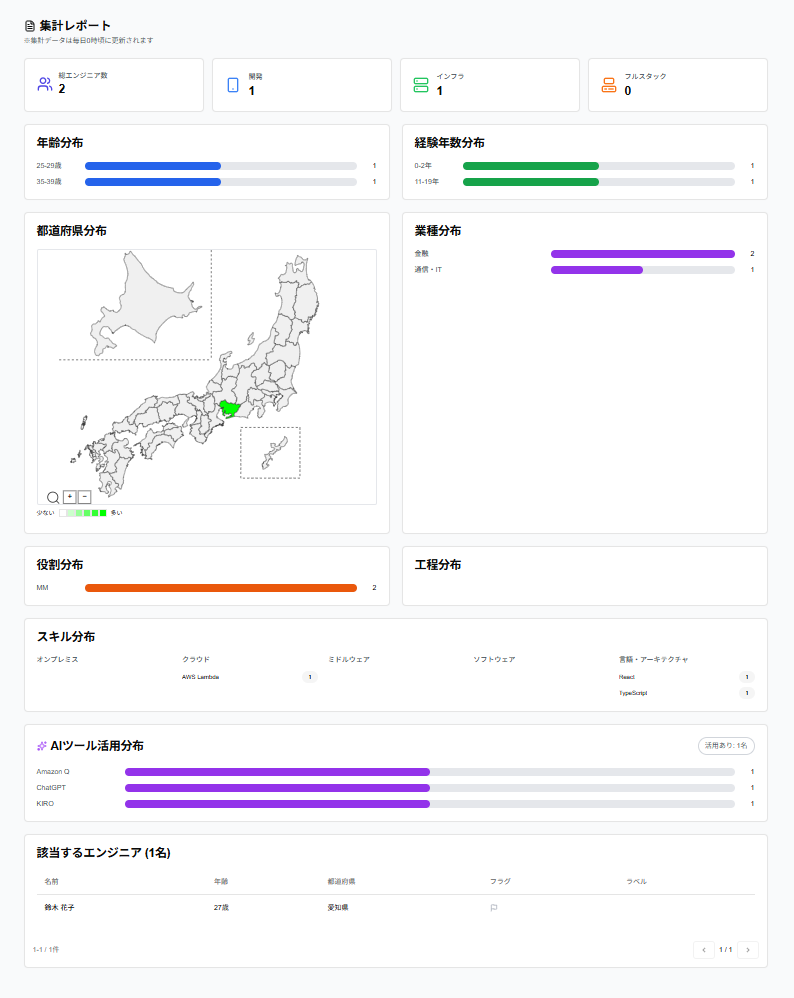Click the Amazon Q label
The width and height of the screenshot is (794, 998).
(53, 772)
